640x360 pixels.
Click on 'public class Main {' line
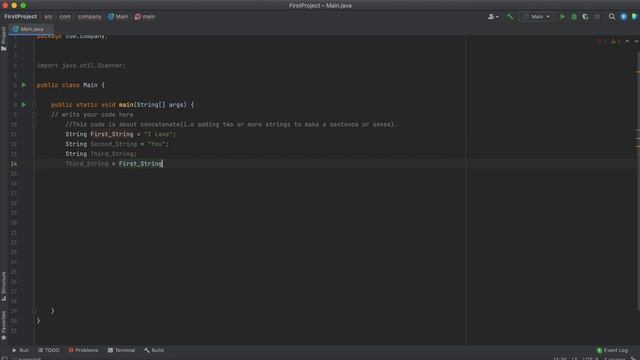71,85
